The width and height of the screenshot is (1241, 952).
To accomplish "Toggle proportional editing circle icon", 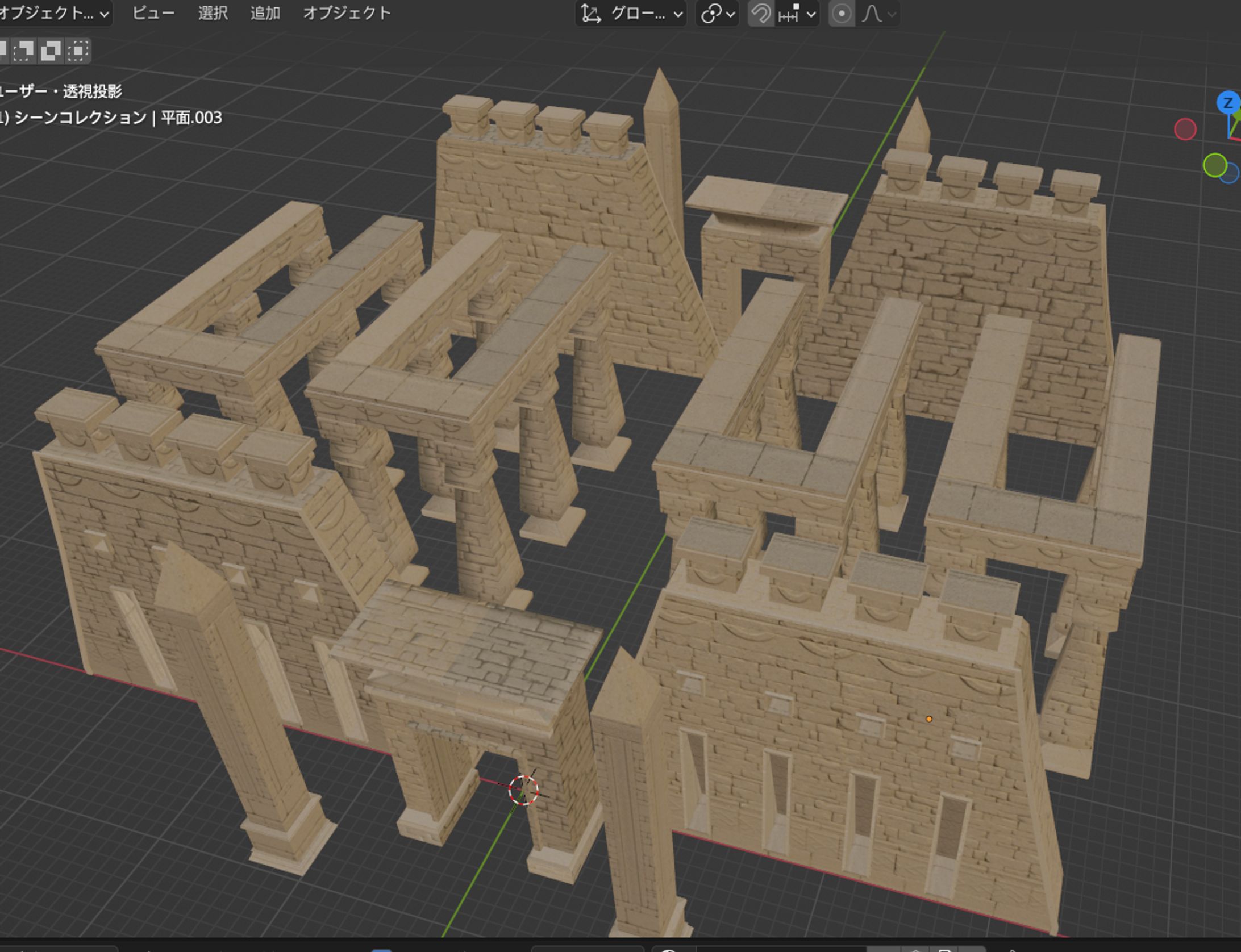I will (842, 14).
